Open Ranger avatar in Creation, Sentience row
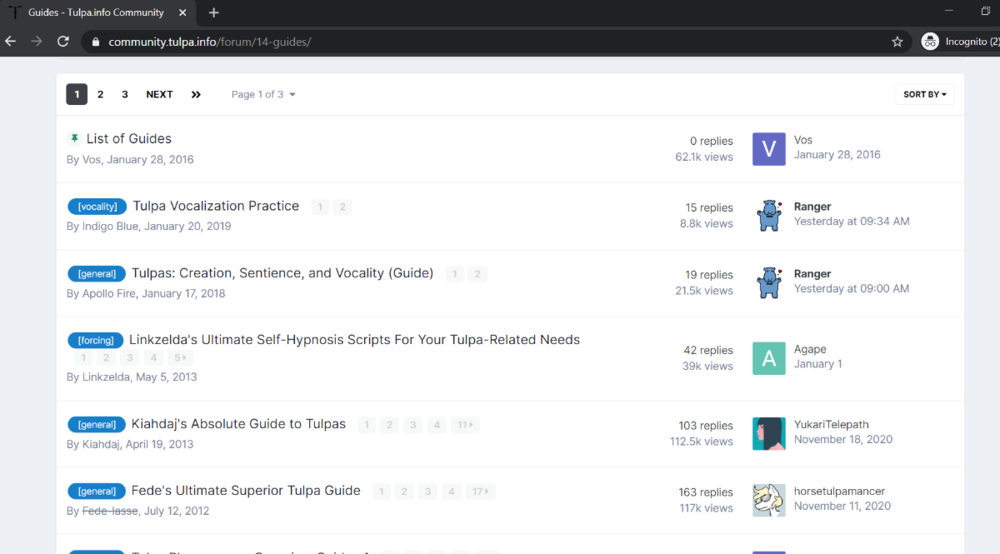 (768, 282)
